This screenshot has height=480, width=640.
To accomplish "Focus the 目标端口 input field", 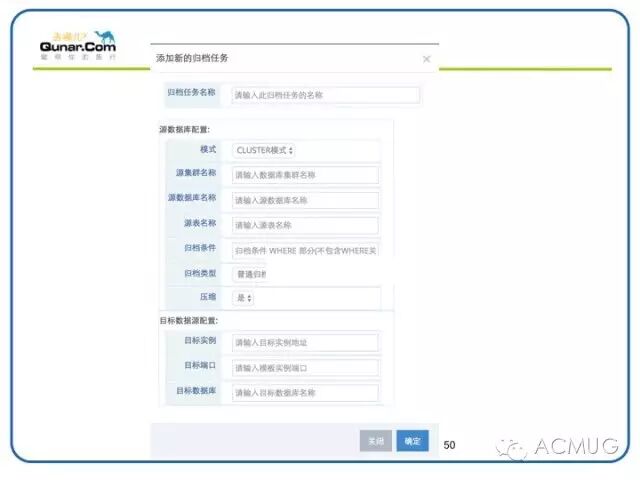I will click(x=305, y=368).
